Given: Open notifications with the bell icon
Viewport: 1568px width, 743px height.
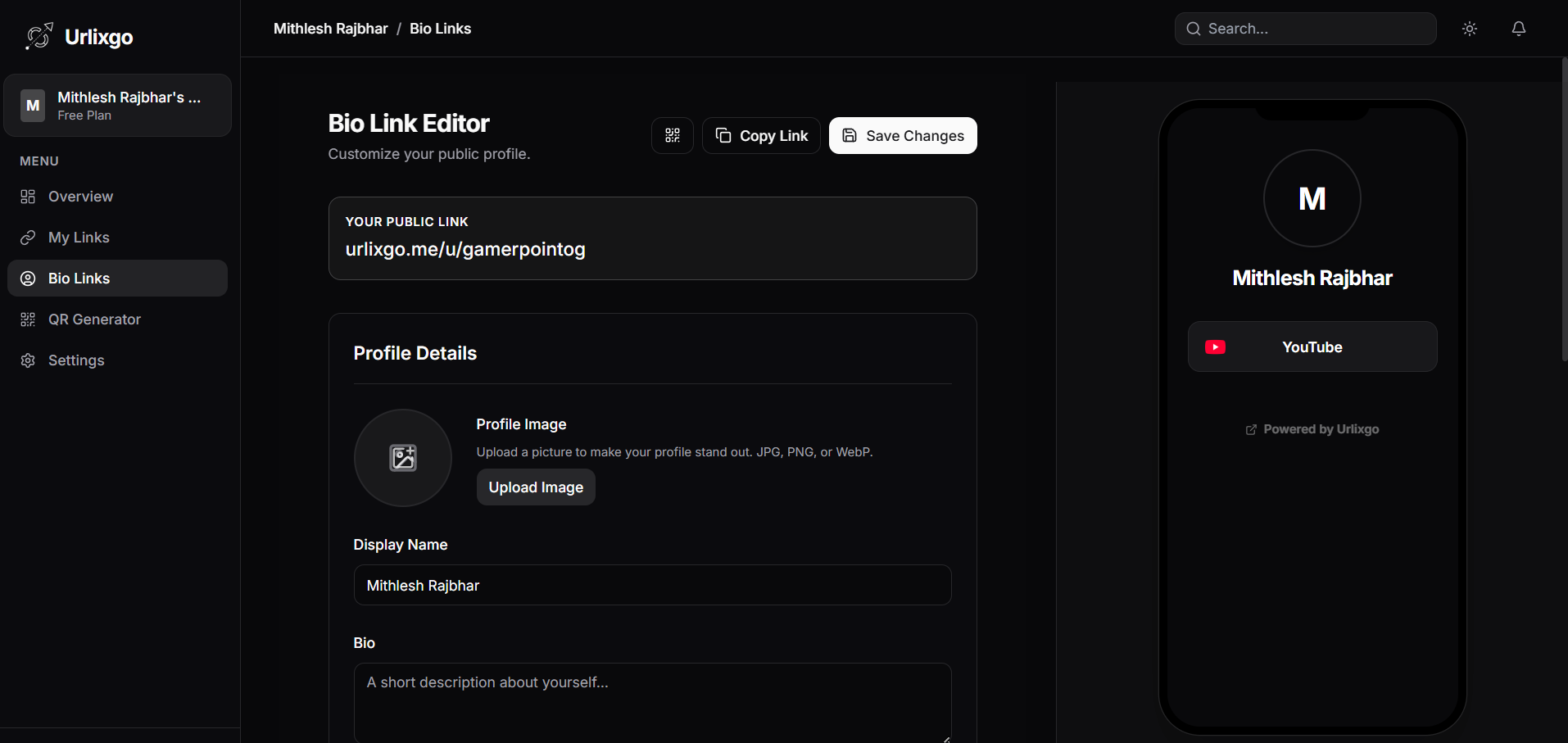Looking at the screenshot, I should click(x=1519, y=29).
